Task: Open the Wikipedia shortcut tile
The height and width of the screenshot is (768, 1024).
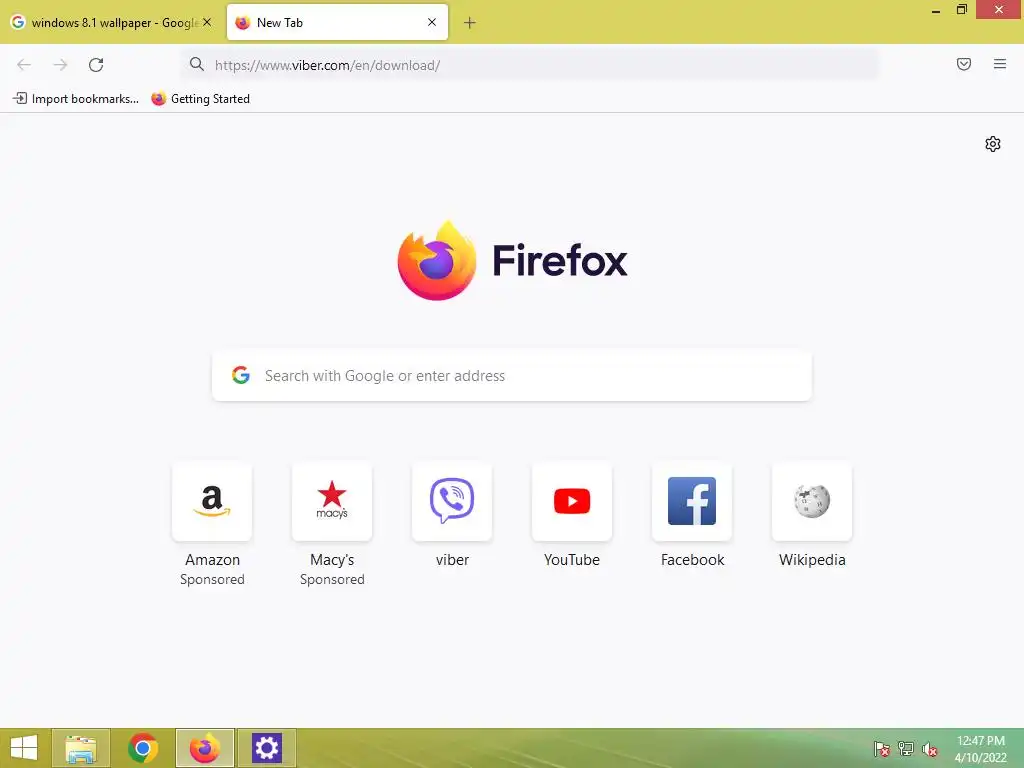Action: (812, 502)
